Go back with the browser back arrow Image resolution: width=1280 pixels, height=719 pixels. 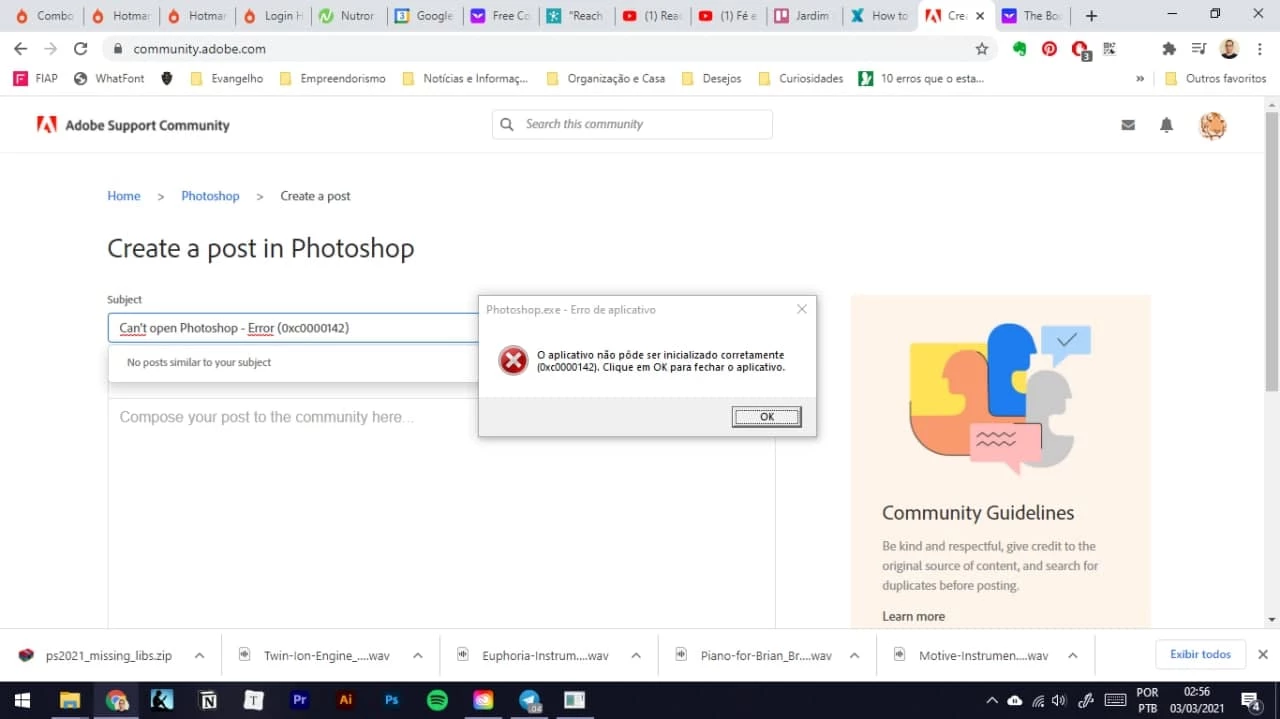pos(20,48)
